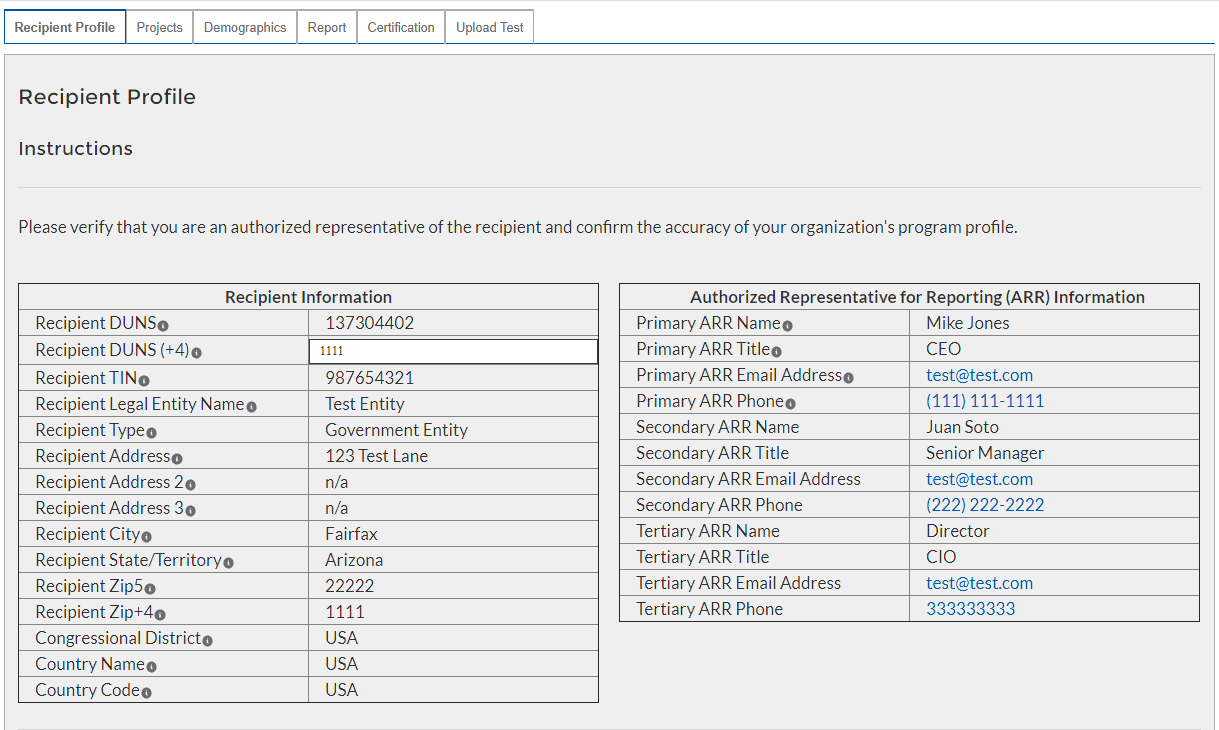Click the Recipient DUNS (+4) input field

tap(453, 351)
